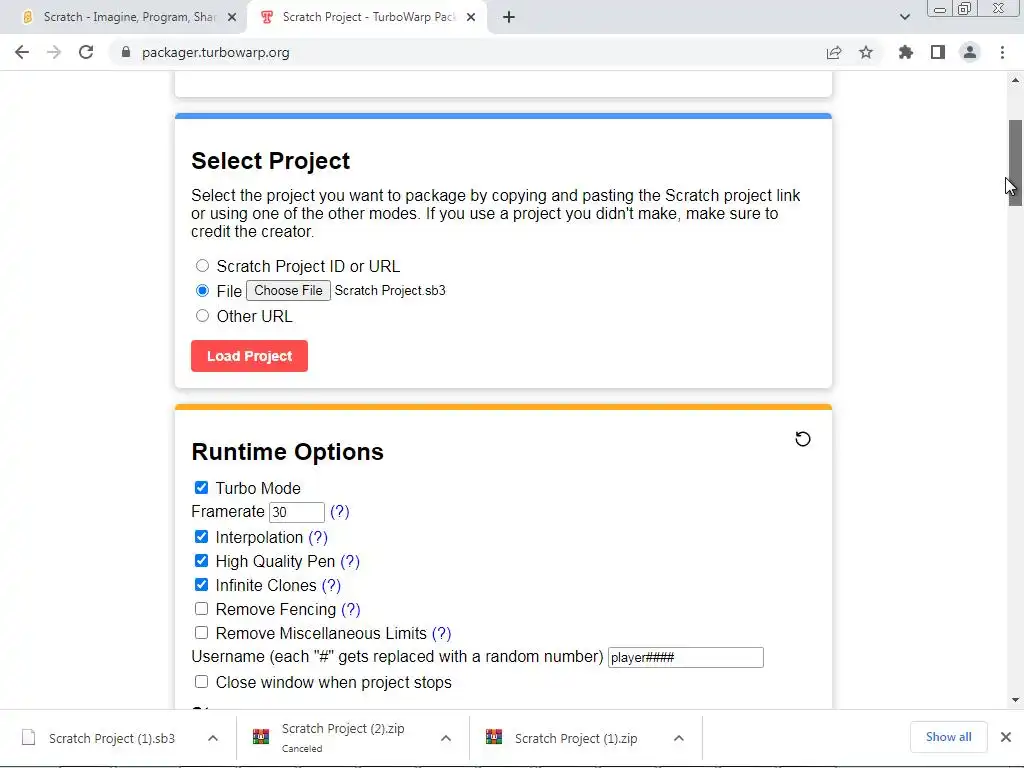Click Show all downloads
The width and height of the screenshot is (1024, 768).
(x=948, y=737)
